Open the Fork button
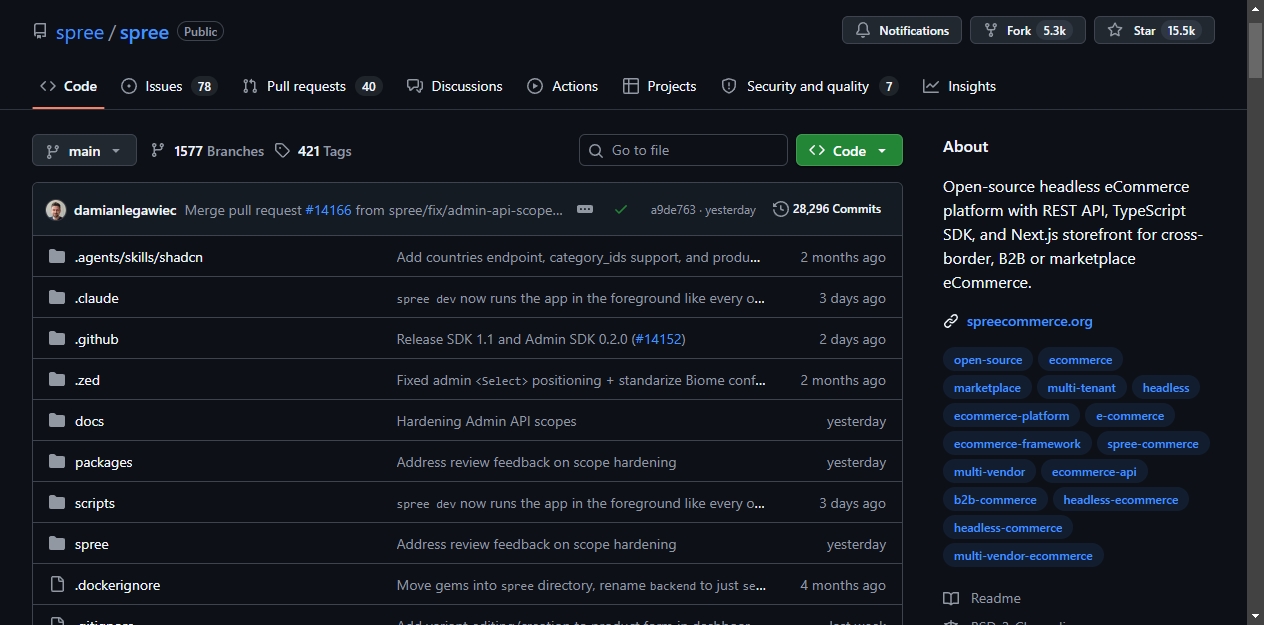The height and width of the screenshot is (625, 1264). click(1027, 31)
